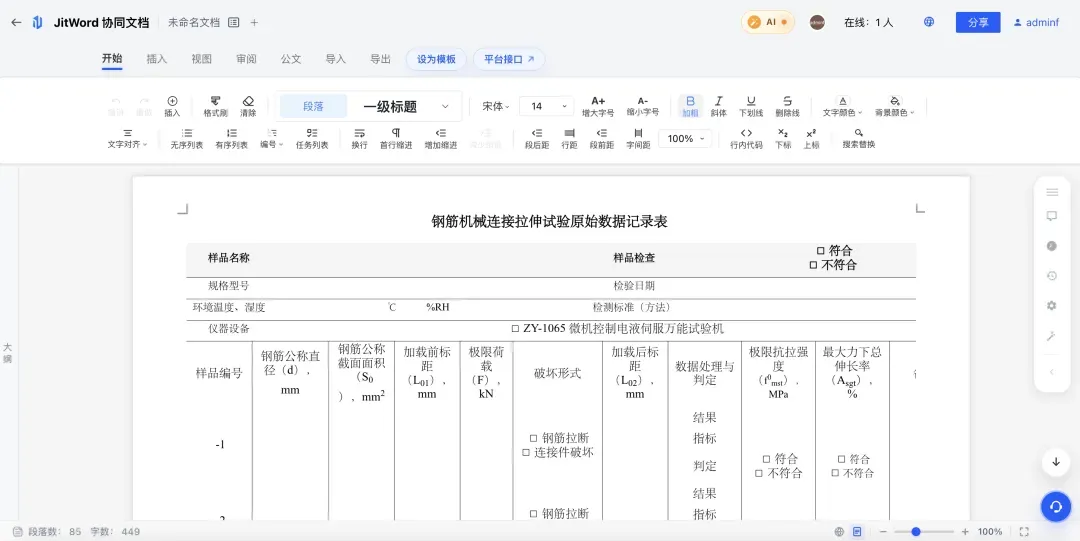Open the comments icon in right sidebar

[1052, 216]
